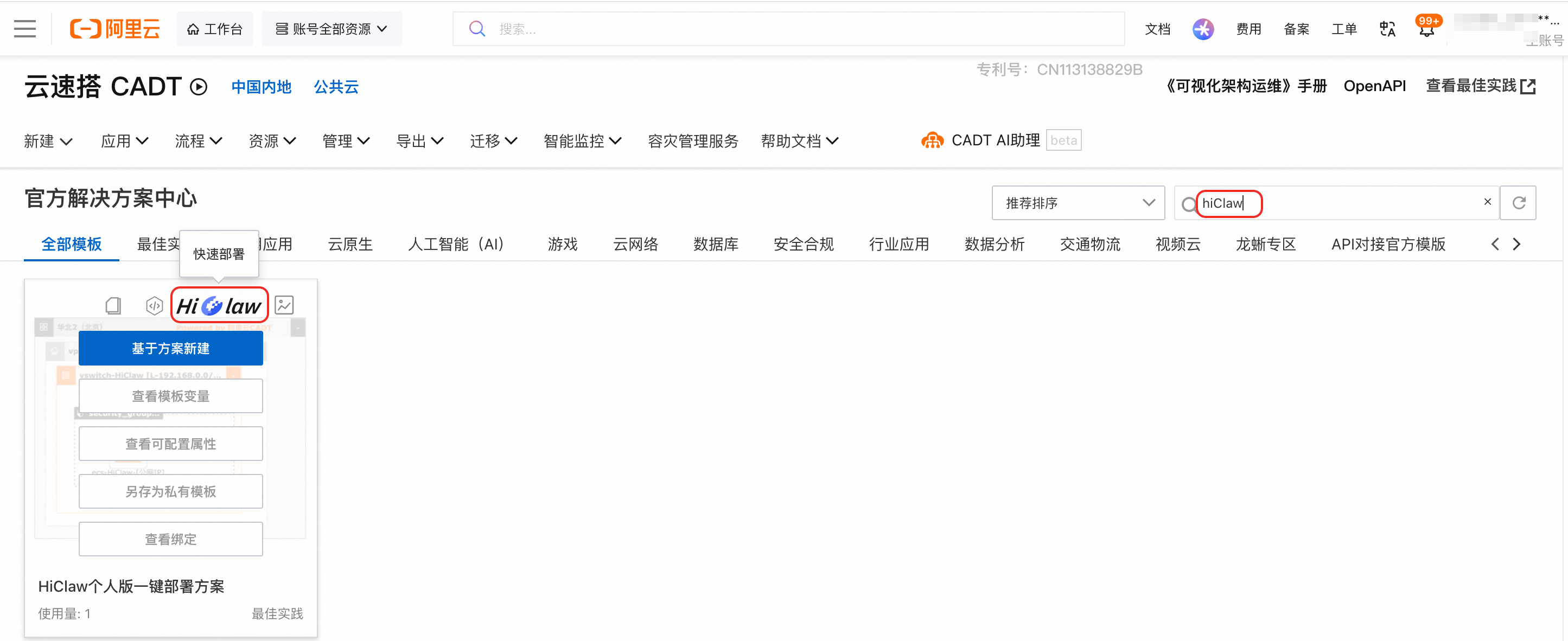Open the 工单 link in top bar
This screenshot has height=641, width=1568.
(x=1343, y=29)
